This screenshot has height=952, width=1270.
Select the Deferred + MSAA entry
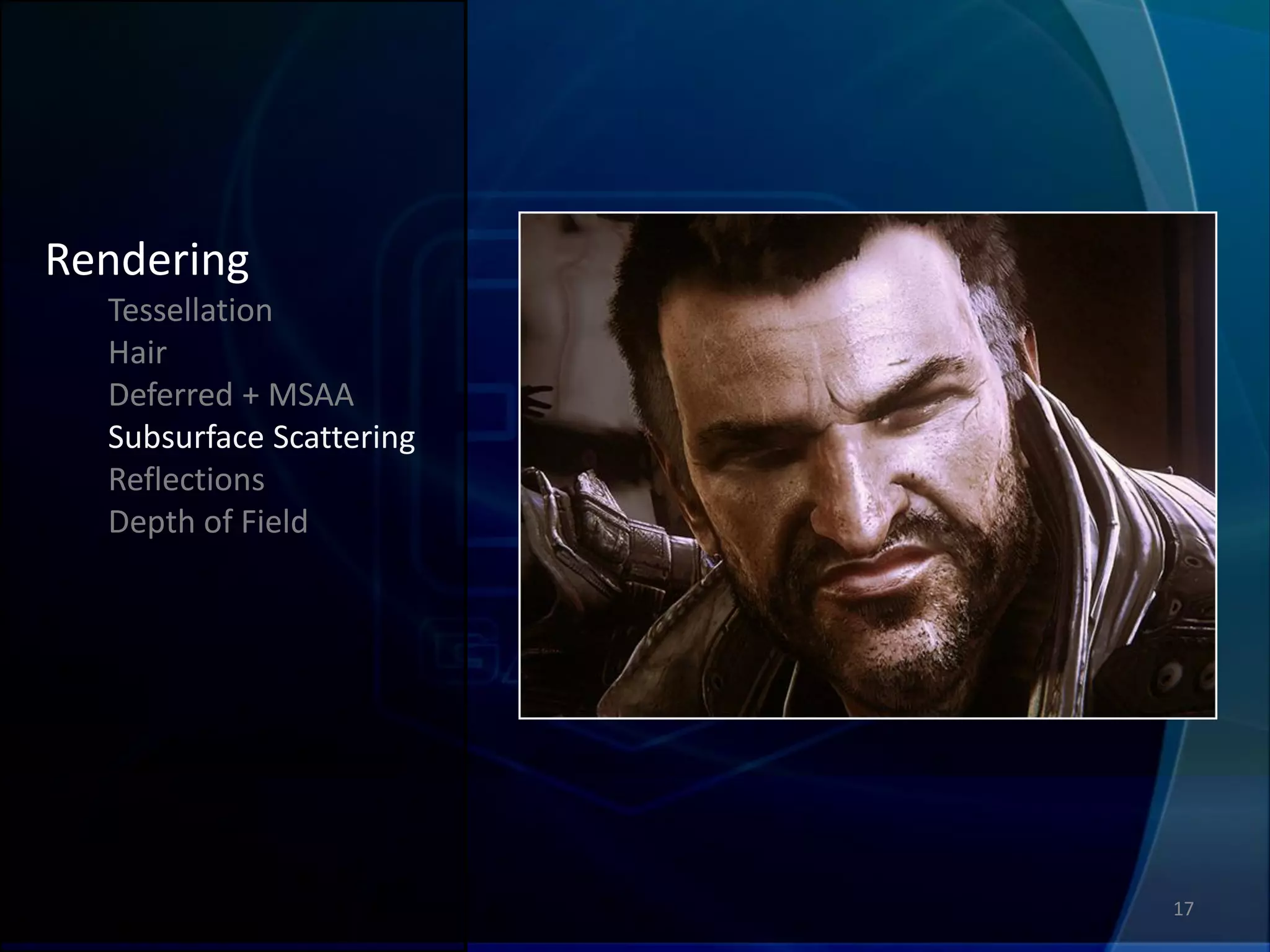pyautogui.click(x=231, y=394)
